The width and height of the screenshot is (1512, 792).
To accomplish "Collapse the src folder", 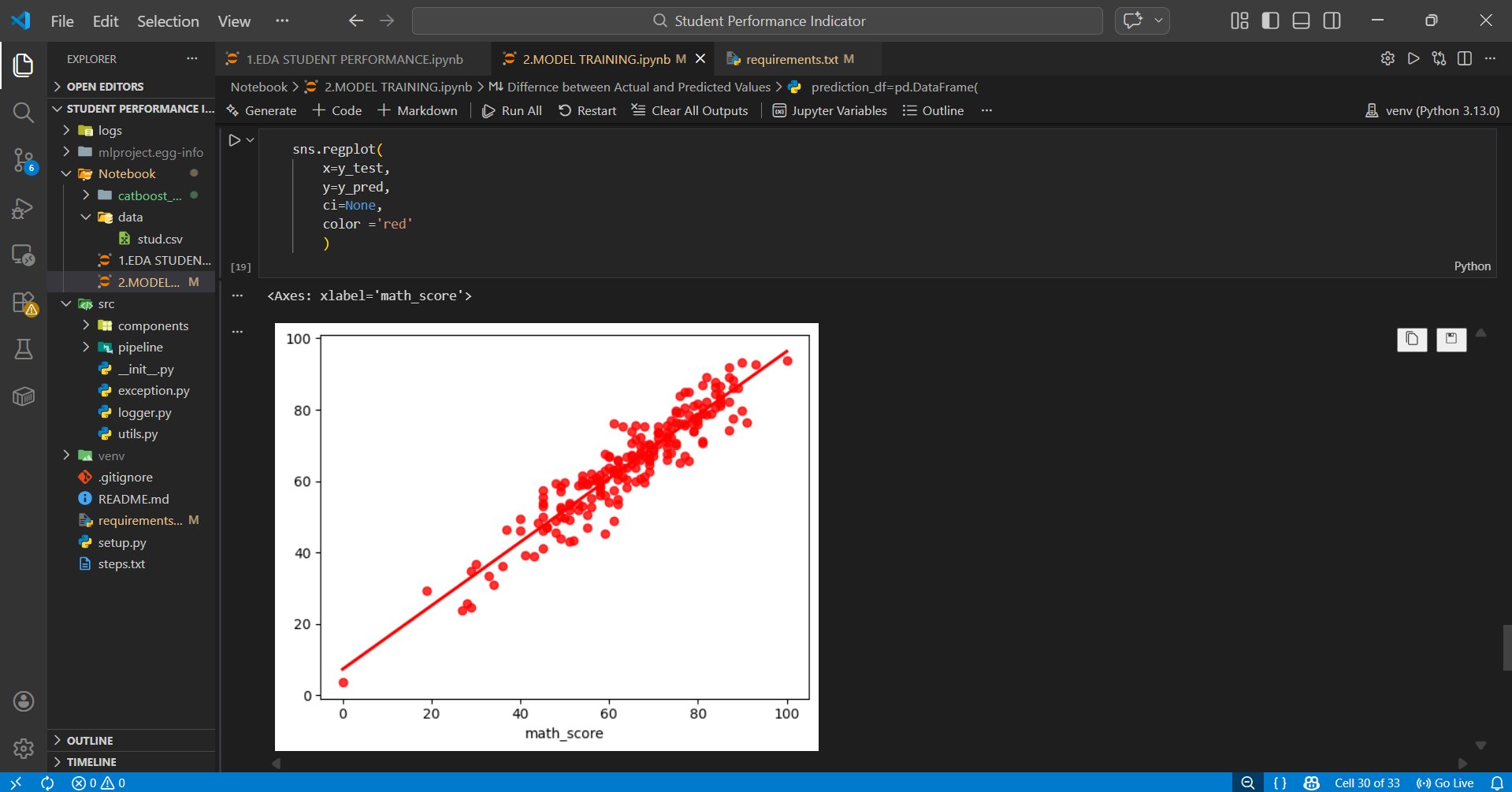I will click(x=67, y=303).
